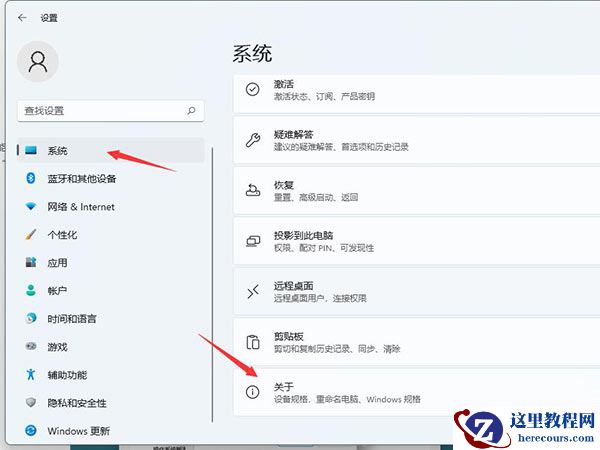Click the sidebar vertical scrollbar
This screenshot has width=600, height=450.
tap(212, 285)
